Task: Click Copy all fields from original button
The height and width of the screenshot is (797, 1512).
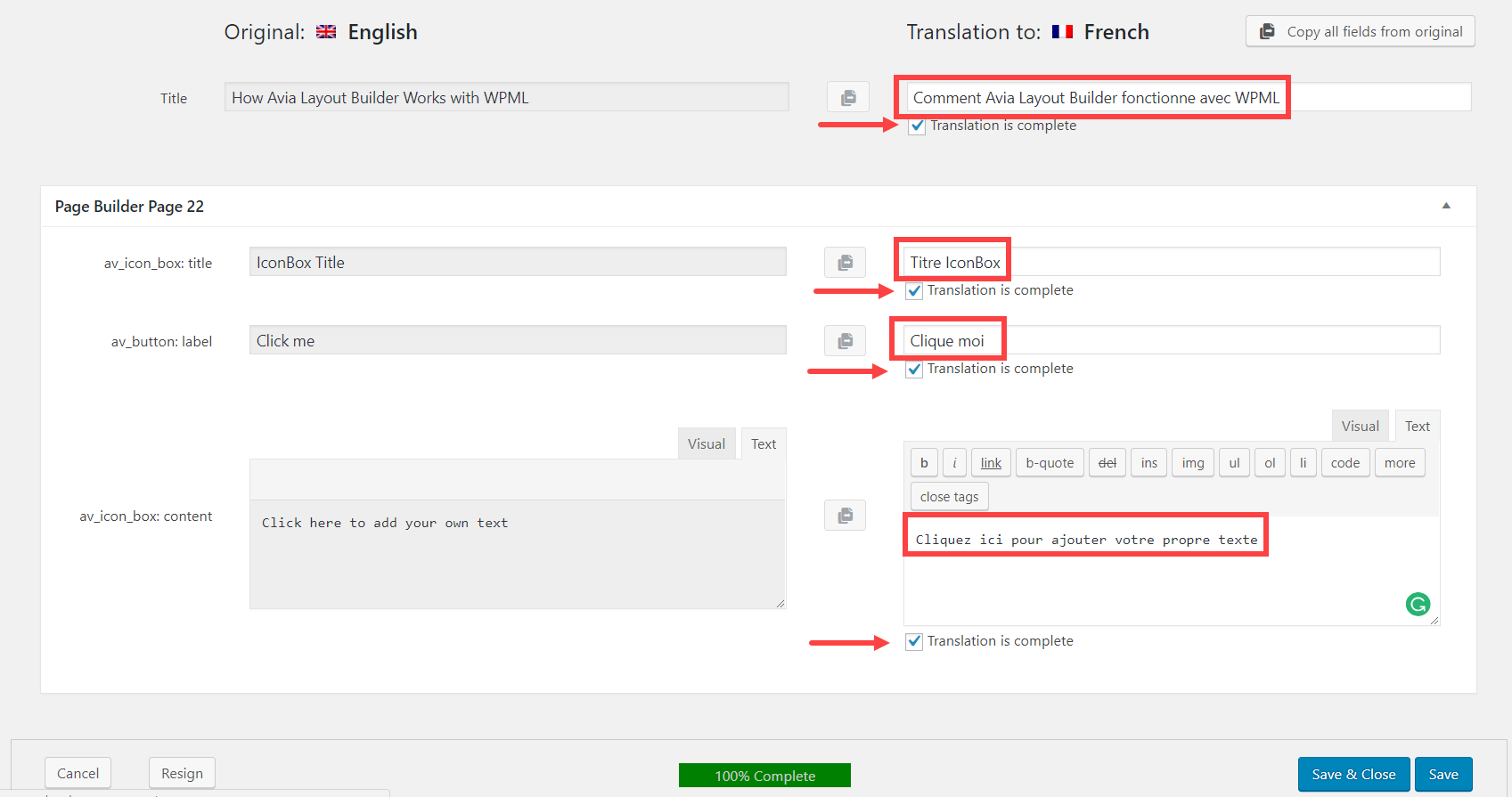Action: pyautogui.click(x=1361, y=31)
